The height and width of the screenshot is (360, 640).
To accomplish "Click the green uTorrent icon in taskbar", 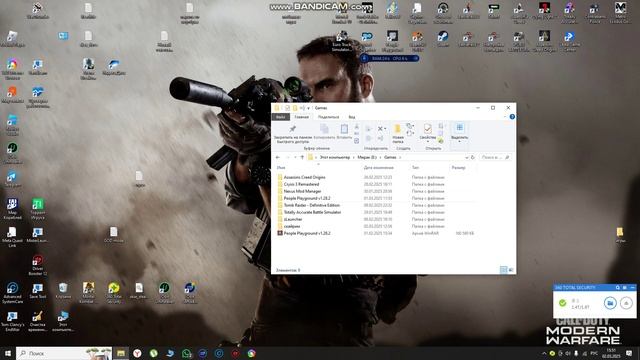I will [153, 353].
